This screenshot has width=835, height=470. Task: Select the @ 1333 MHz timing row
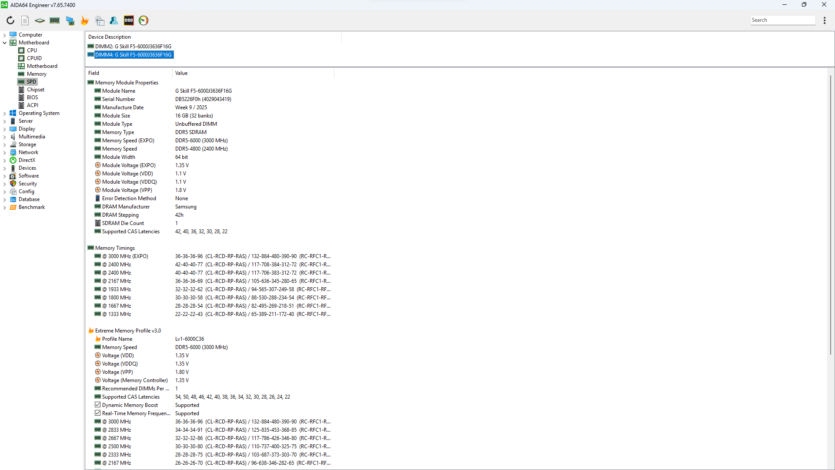point(212,314)
